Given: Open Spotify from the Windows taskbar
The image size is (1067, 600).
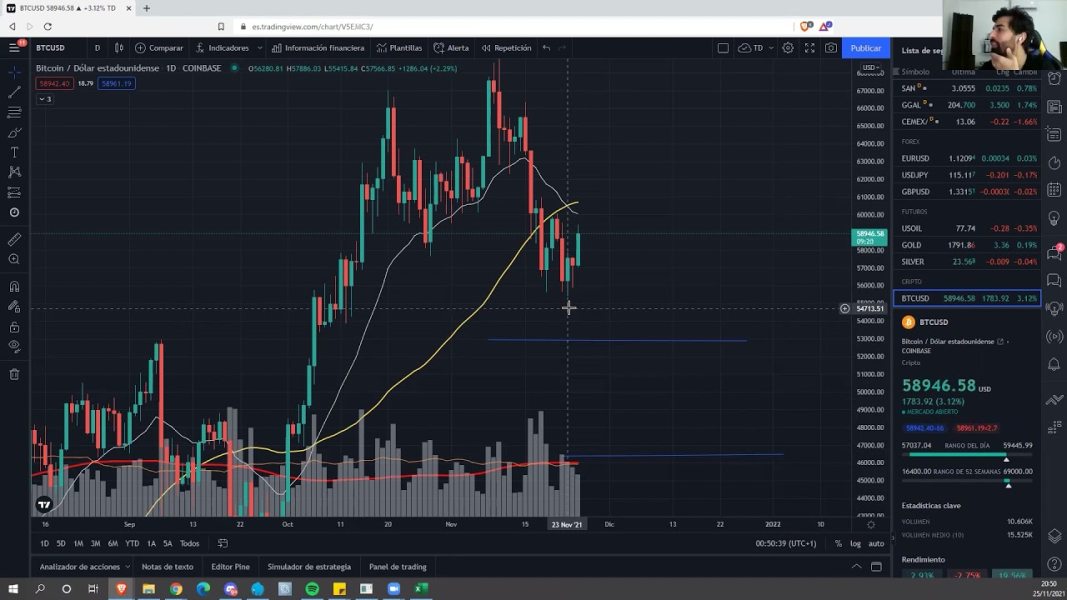Looking at the screenshot, I should pyautogui.click(x=312, y=588).
